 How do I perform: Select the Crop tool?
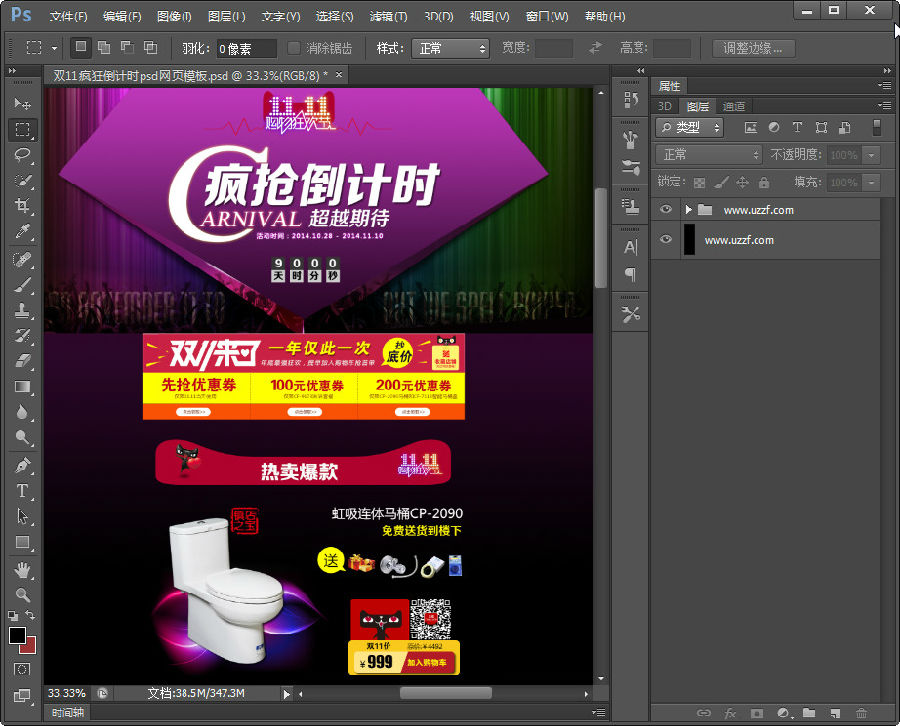[x=22, y=206]
